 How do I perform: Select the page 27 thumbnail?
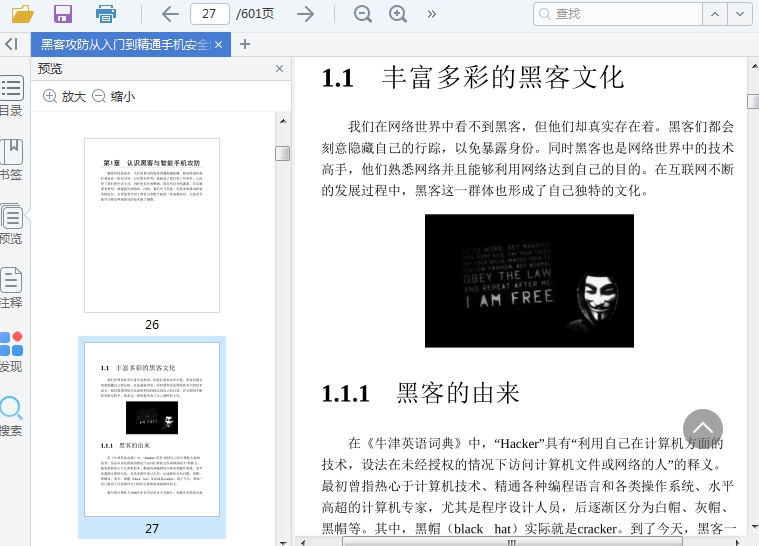pos(152,430)
